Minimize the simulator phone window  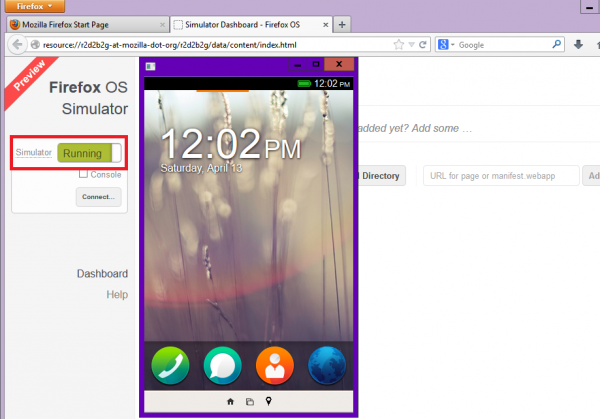coord(297,64)
